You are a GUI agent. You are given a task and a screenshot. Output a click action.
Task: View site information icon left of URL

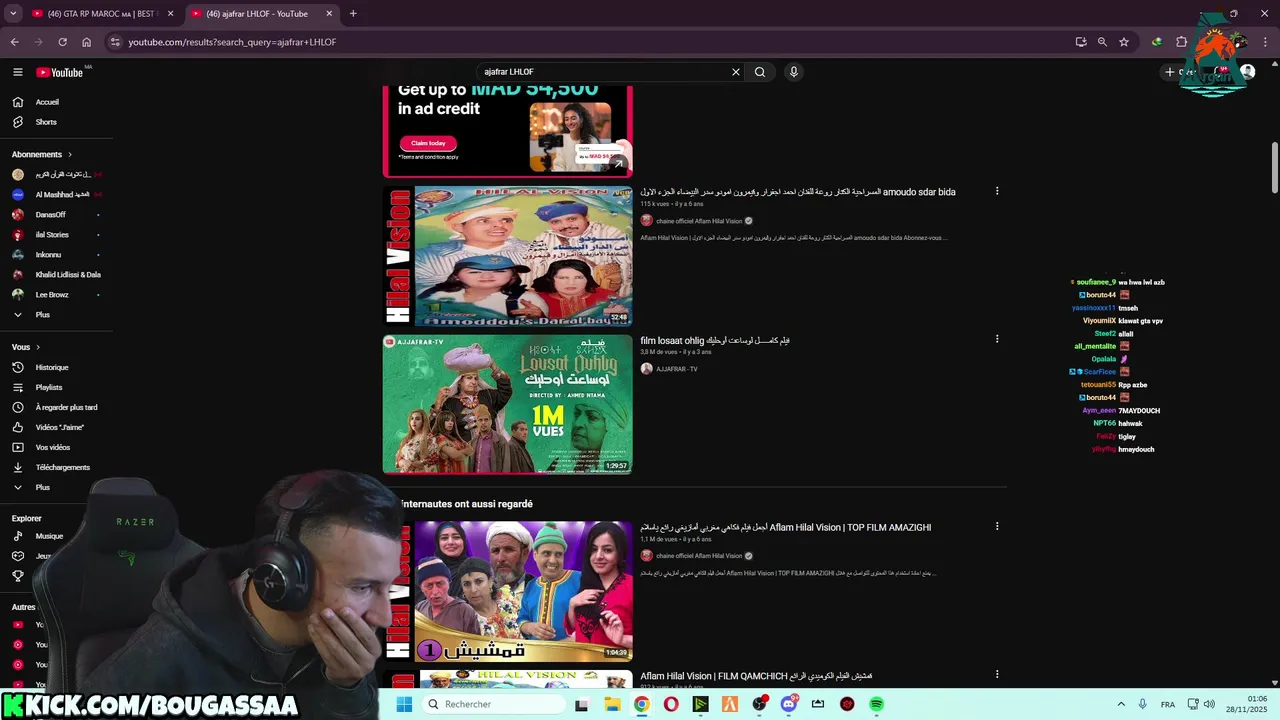coord(115,42)
